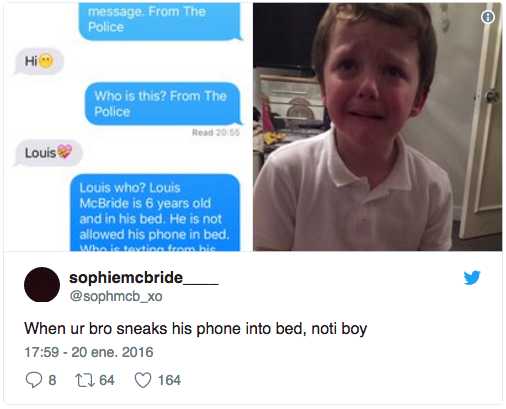Screen dimensions: 506x409
Task: Click the reply speech bubble icon
Action: pos(34,380)
